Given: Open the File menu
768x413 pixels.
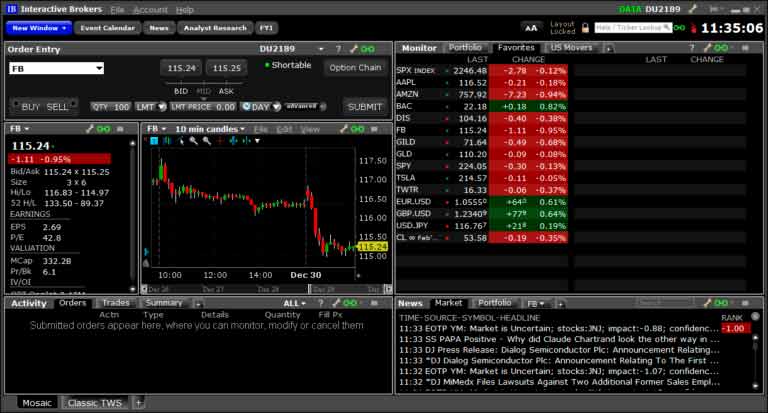Looking at the screenshot, I should [x=117, y=9].
